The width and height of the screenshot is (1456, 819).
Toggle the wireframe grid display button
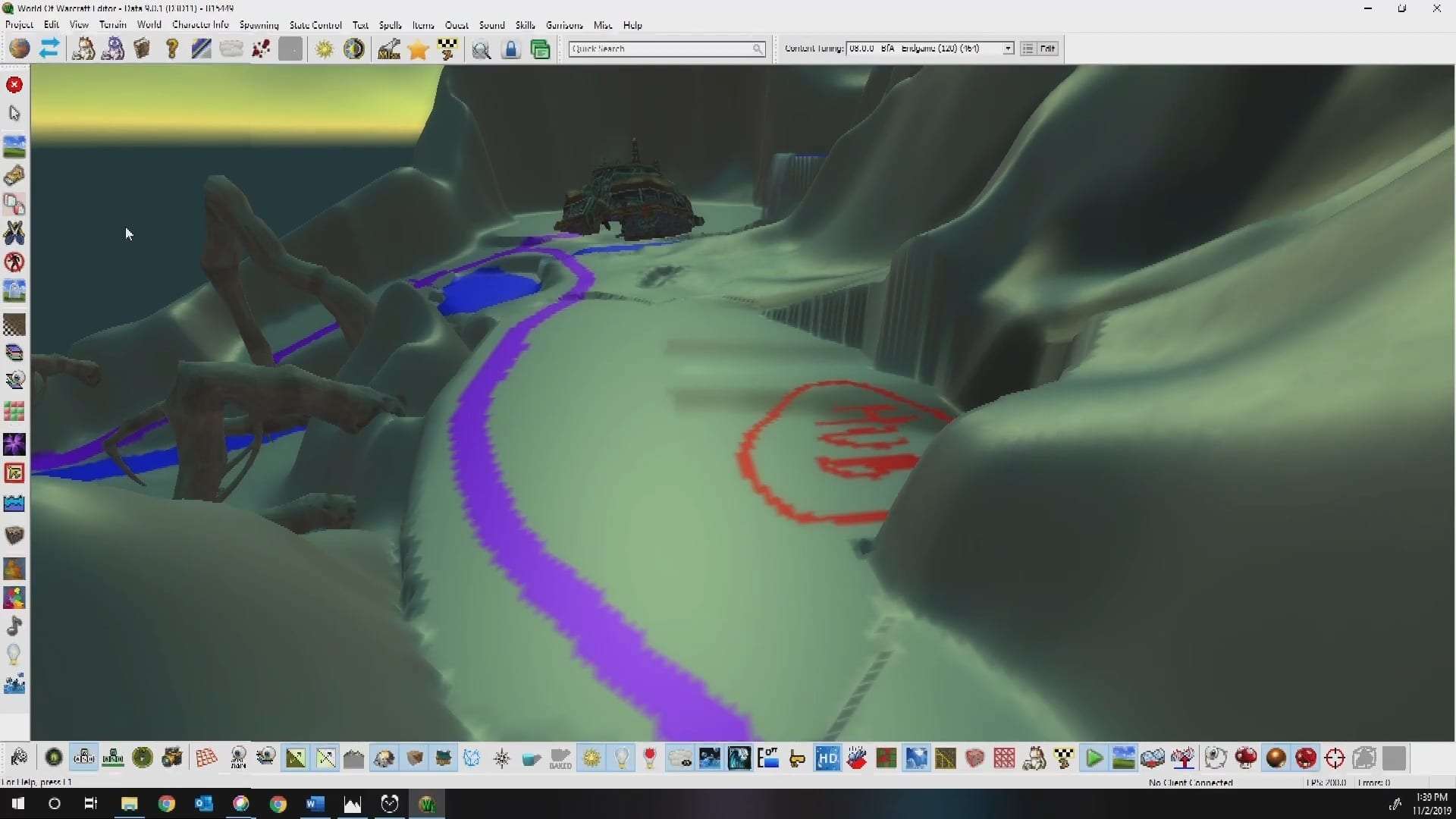tap(206, 758)
